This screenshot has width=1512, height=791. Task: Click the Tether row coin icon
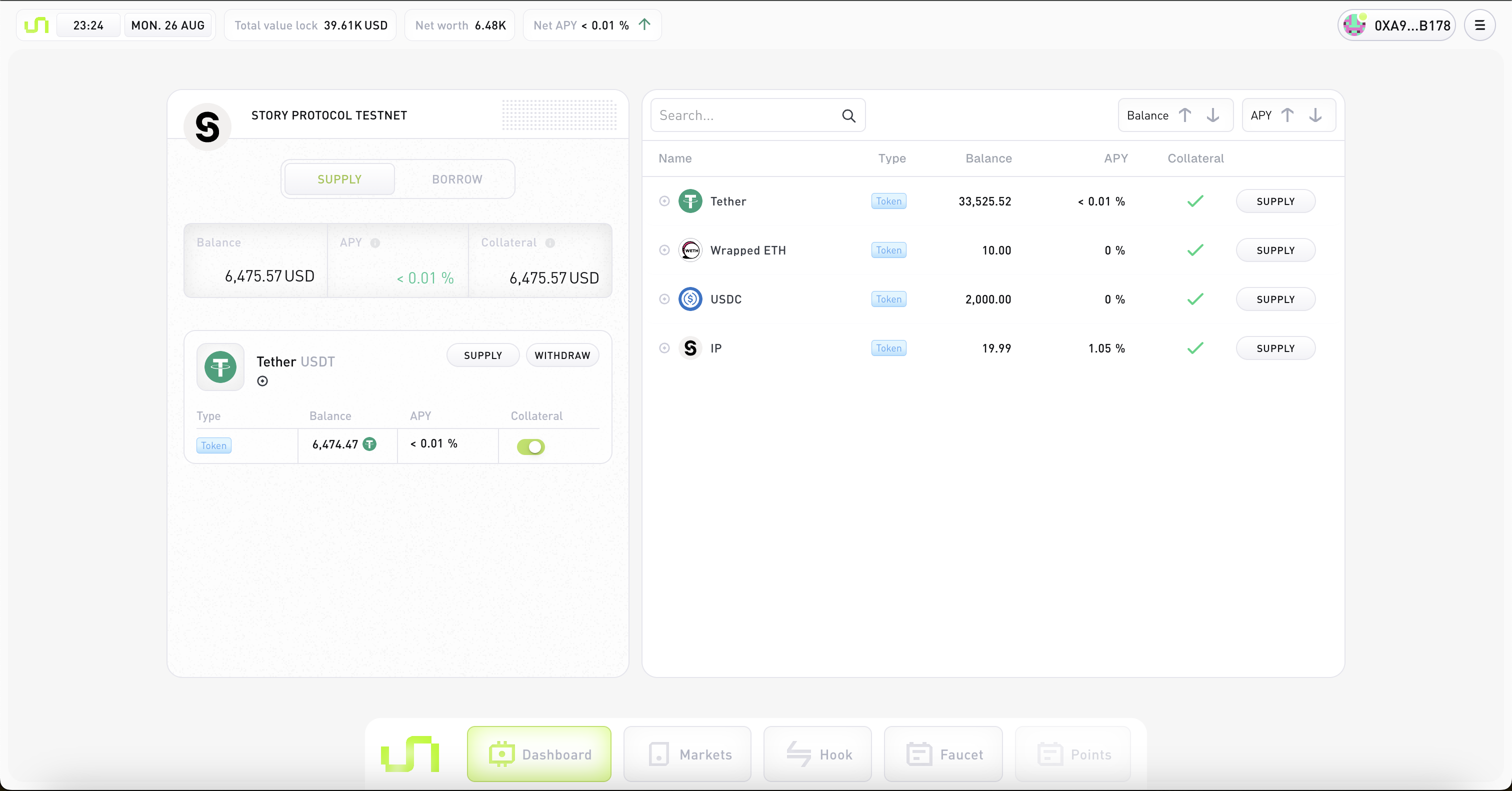(x=690, y=201)
